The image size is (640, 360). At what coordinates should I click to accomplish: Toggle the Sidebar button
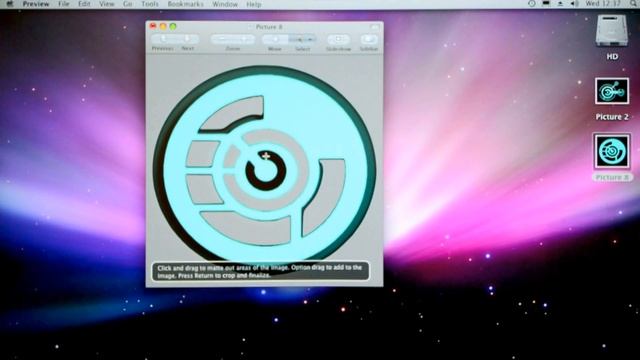click(x=369, y=39)
